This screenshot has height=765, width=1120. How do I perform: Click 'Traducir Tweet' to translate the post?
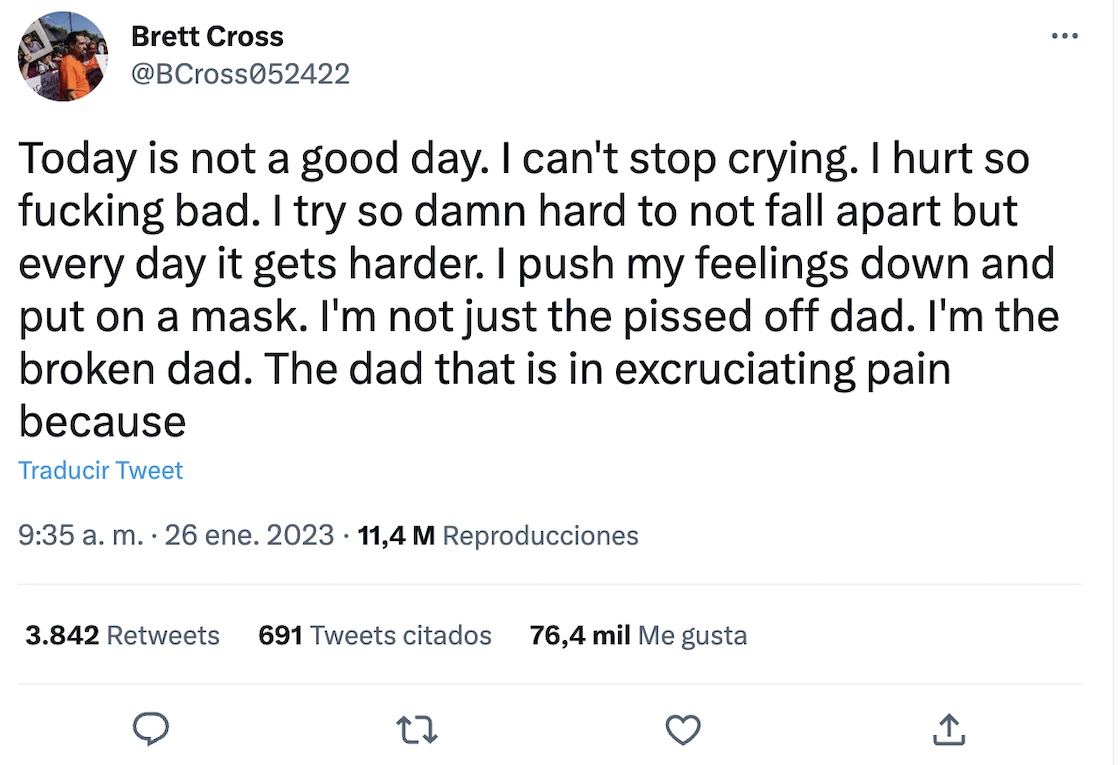100,470
